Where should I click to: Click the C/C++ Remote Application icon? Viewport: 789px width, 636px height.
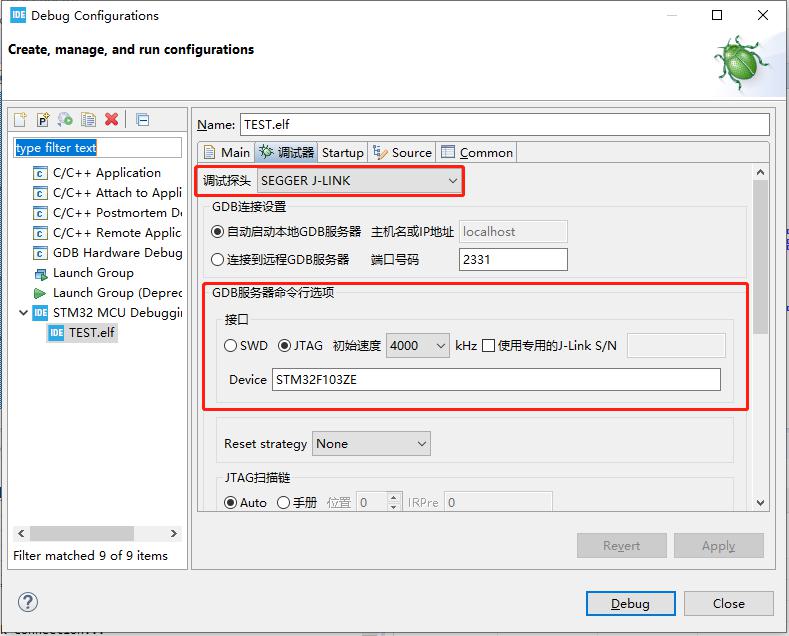40,233
